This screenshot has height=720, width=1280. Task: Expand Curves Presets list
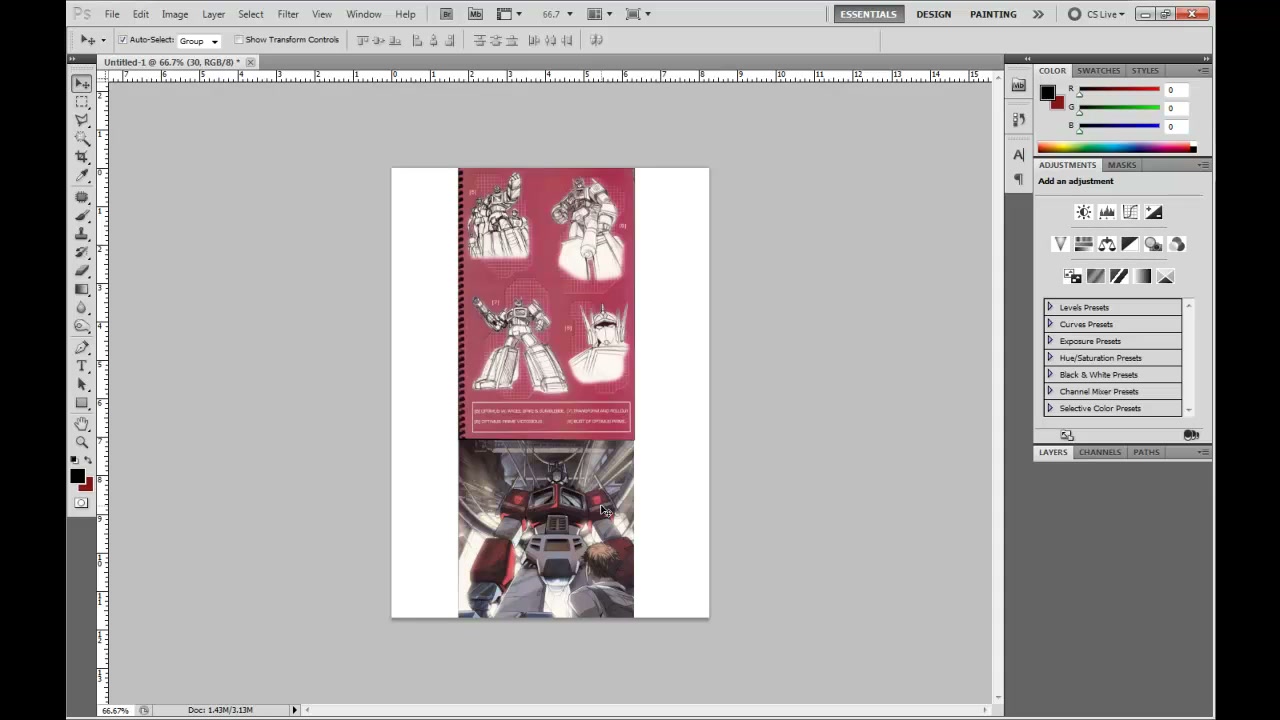(1050, 324)
